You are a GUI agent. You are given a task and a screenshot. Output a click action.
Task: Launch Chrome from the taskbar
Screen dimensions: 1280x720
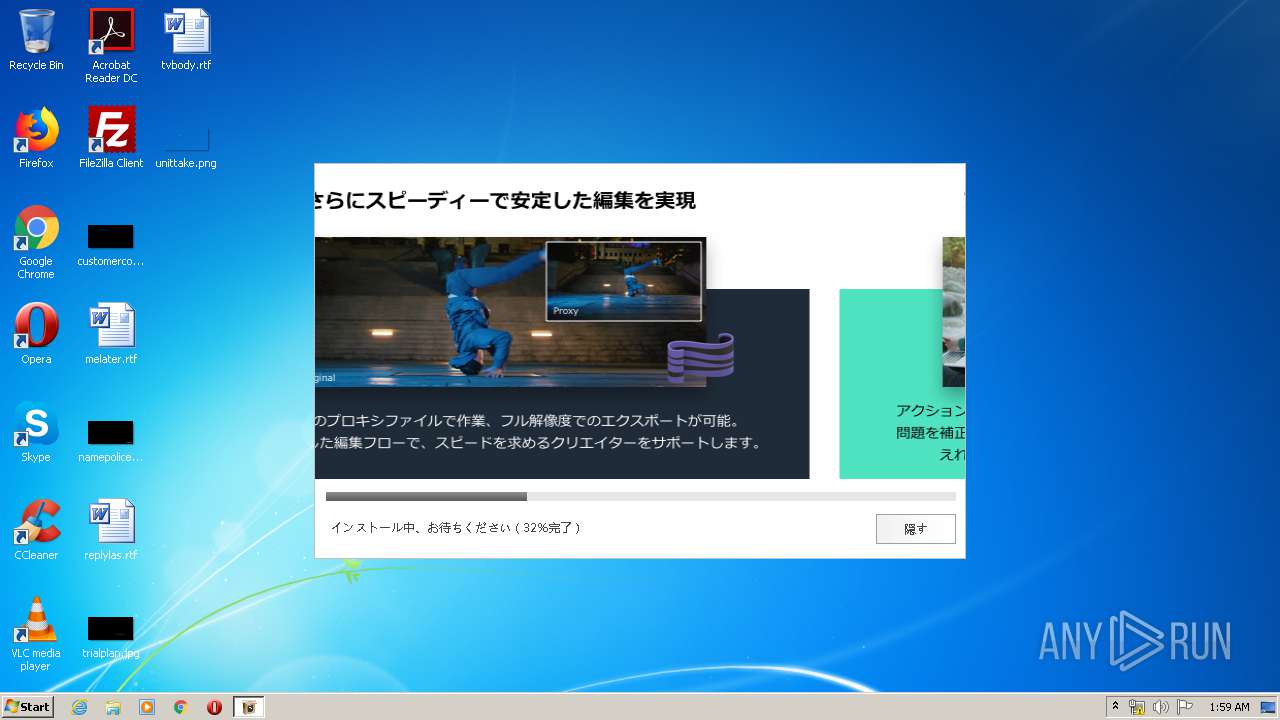coord(181,707)
